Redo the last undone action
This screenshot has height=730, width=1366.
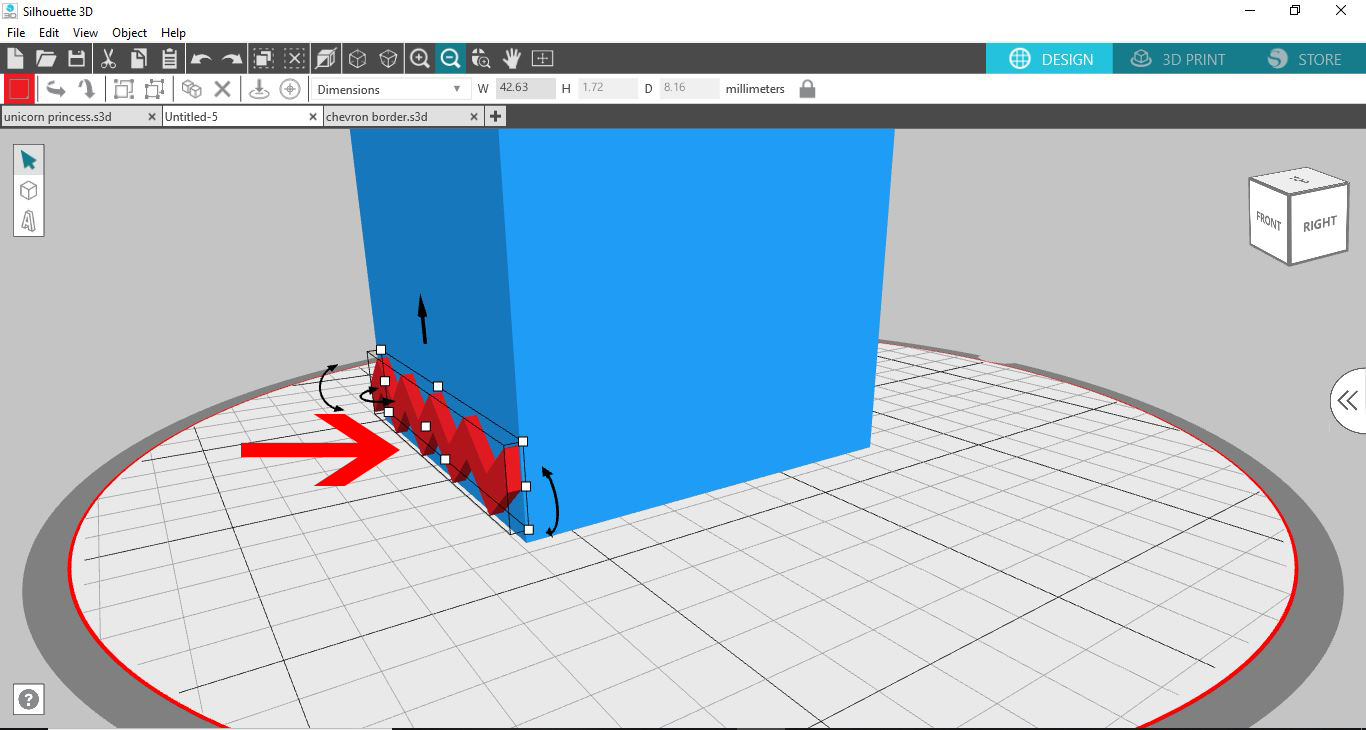[232, 59]
